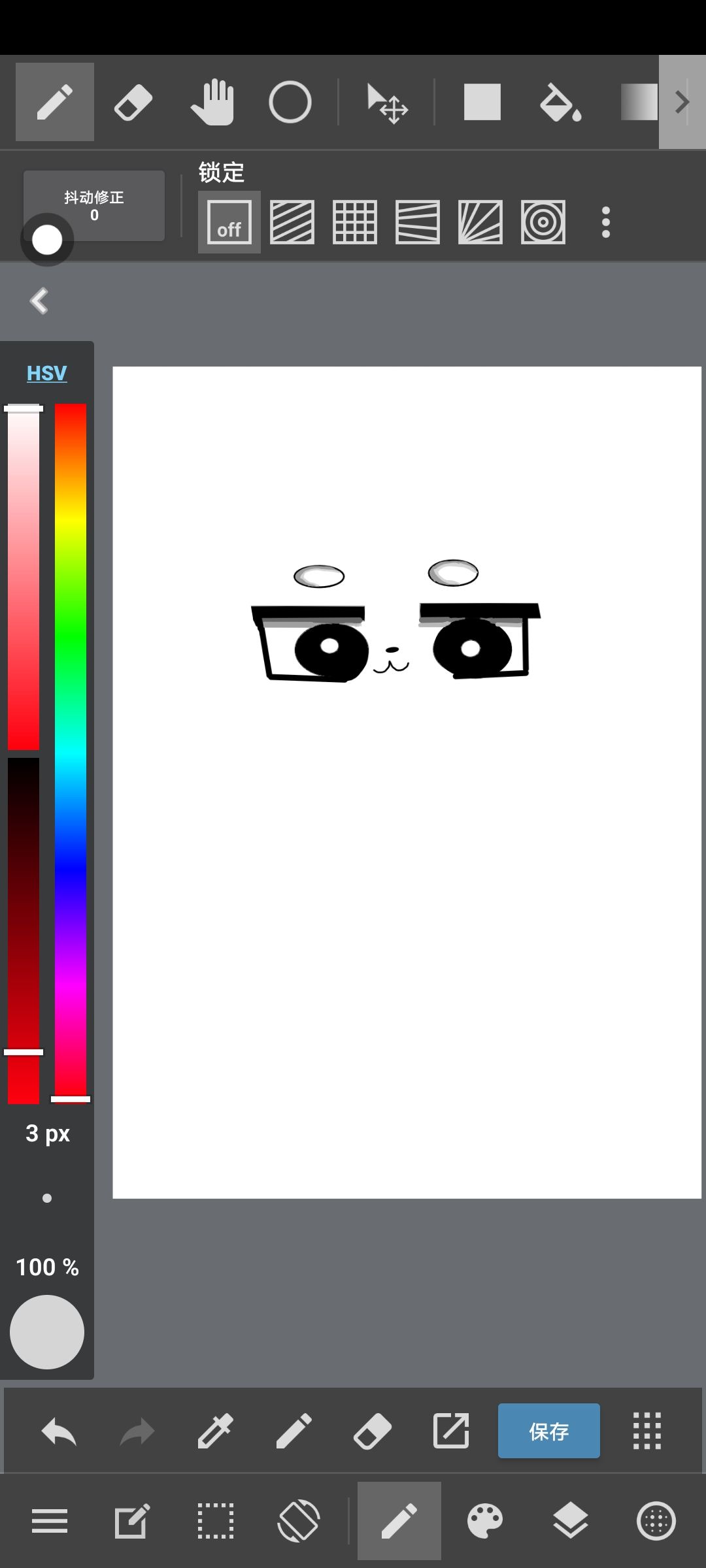Open the Layers panel

point(571,1521)
